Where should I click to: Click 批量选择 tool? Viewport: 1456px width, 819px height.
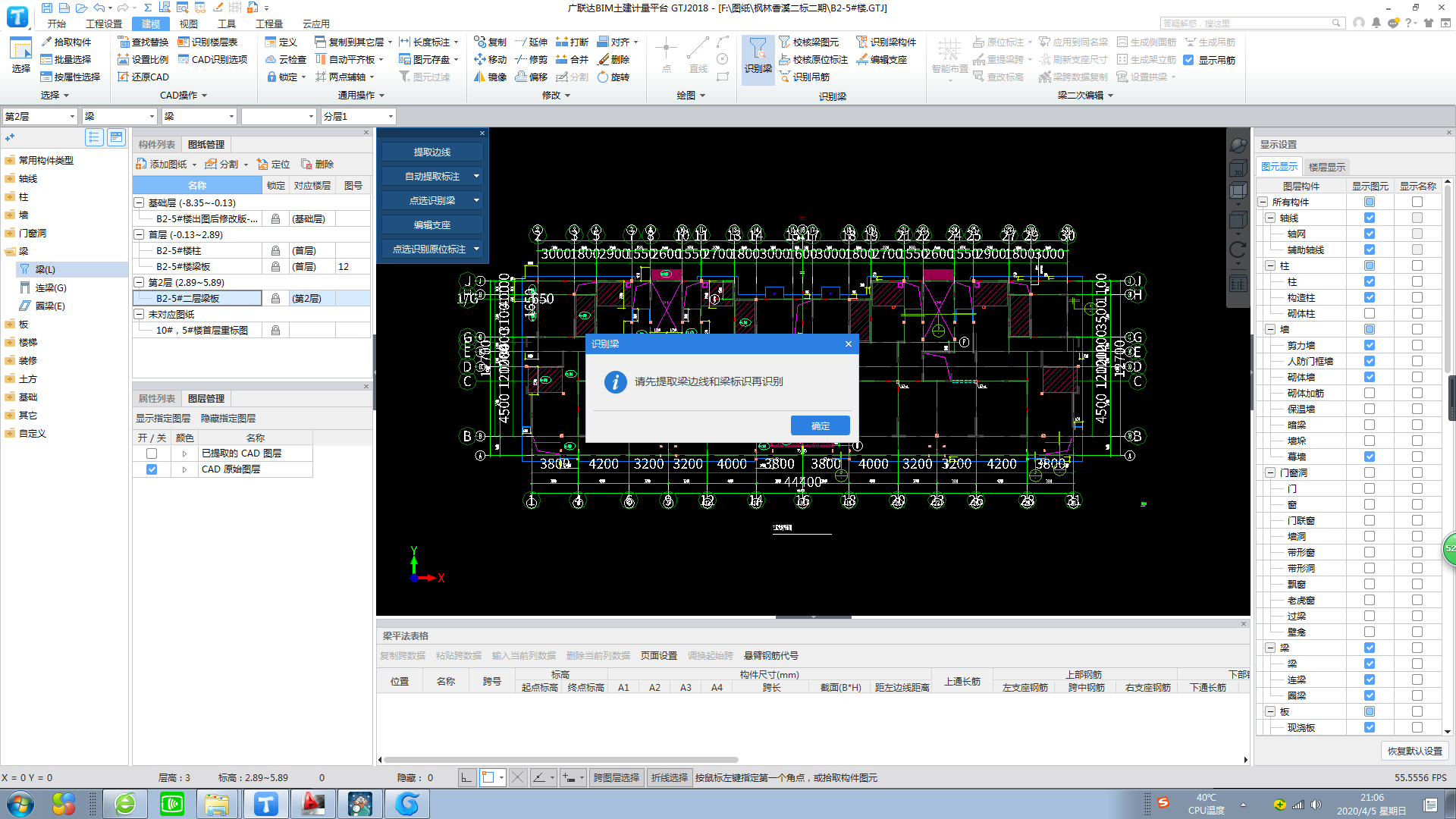[66, 59]
